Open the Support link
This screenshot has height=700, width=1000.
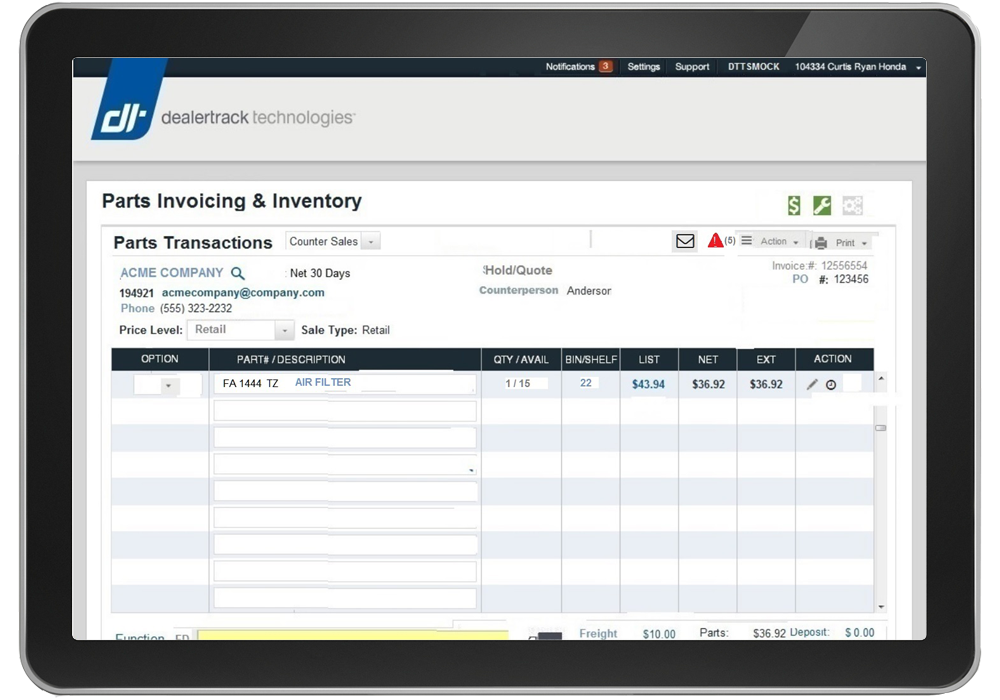tap(692, 66)
